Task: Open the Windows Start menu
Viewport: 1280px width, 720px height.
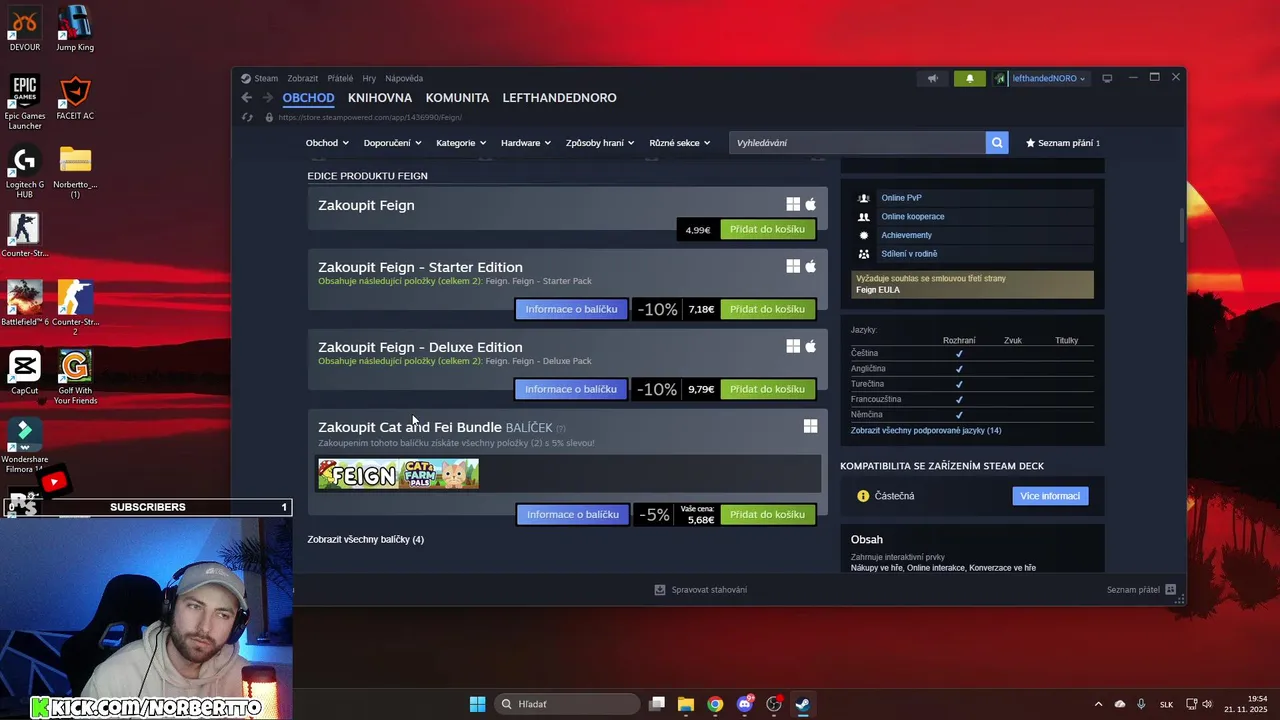Action: coord(478,704)
